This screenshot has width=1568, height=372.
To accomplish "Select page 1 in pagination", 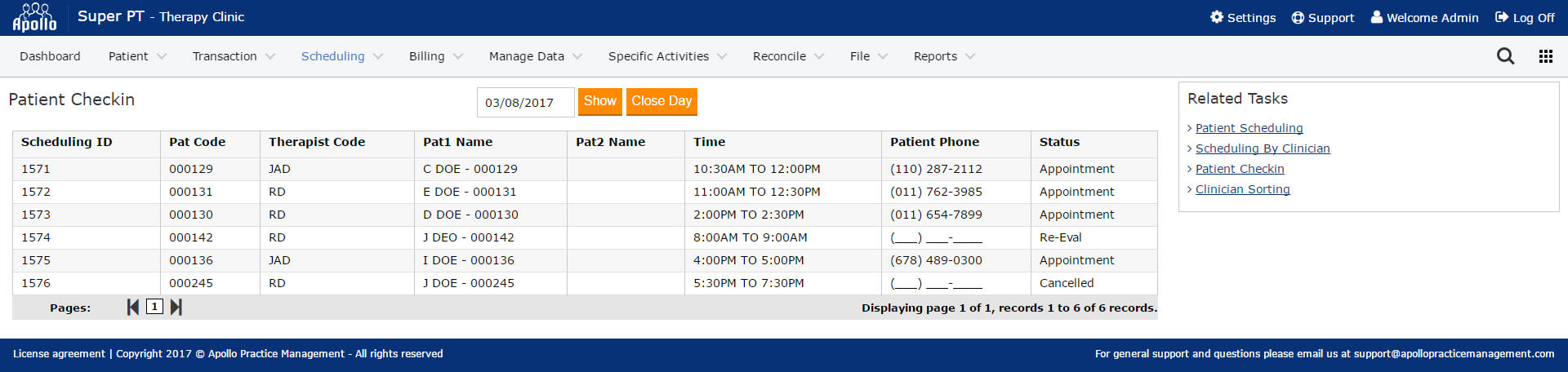I will pos(154,307).
